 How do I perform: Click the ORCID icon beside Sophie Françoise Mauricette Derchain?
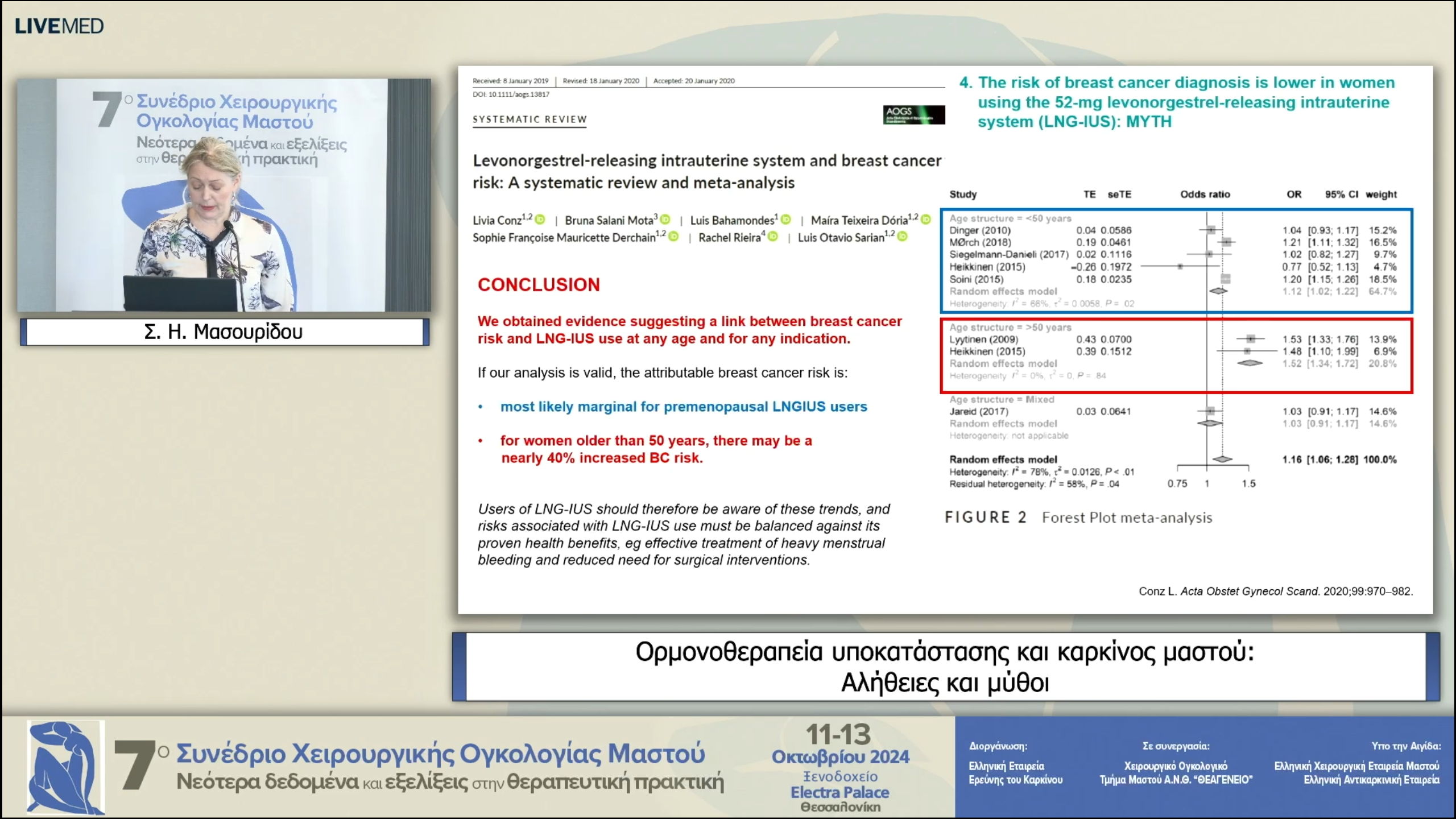click(673, 237)
